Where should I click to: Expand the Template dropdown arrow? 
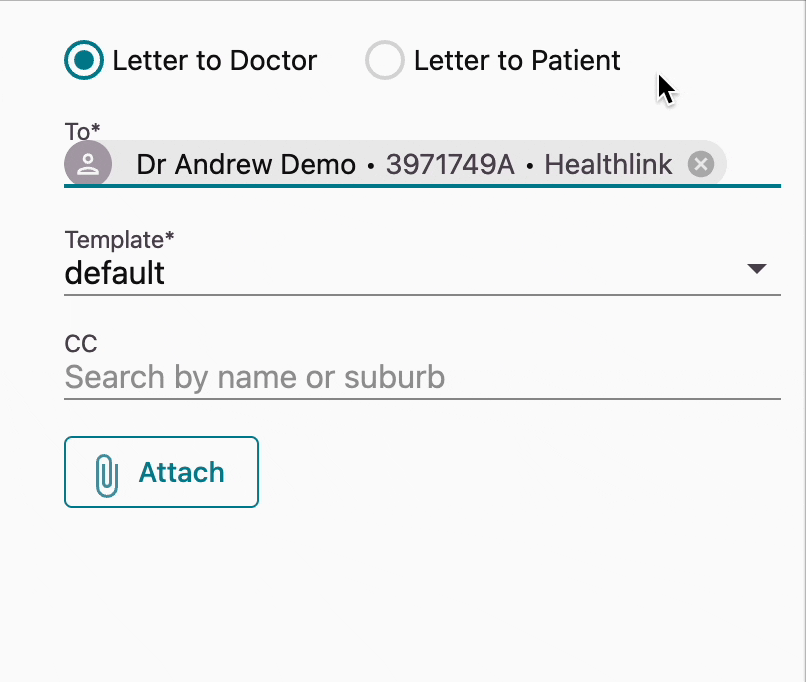click(757, 269)
